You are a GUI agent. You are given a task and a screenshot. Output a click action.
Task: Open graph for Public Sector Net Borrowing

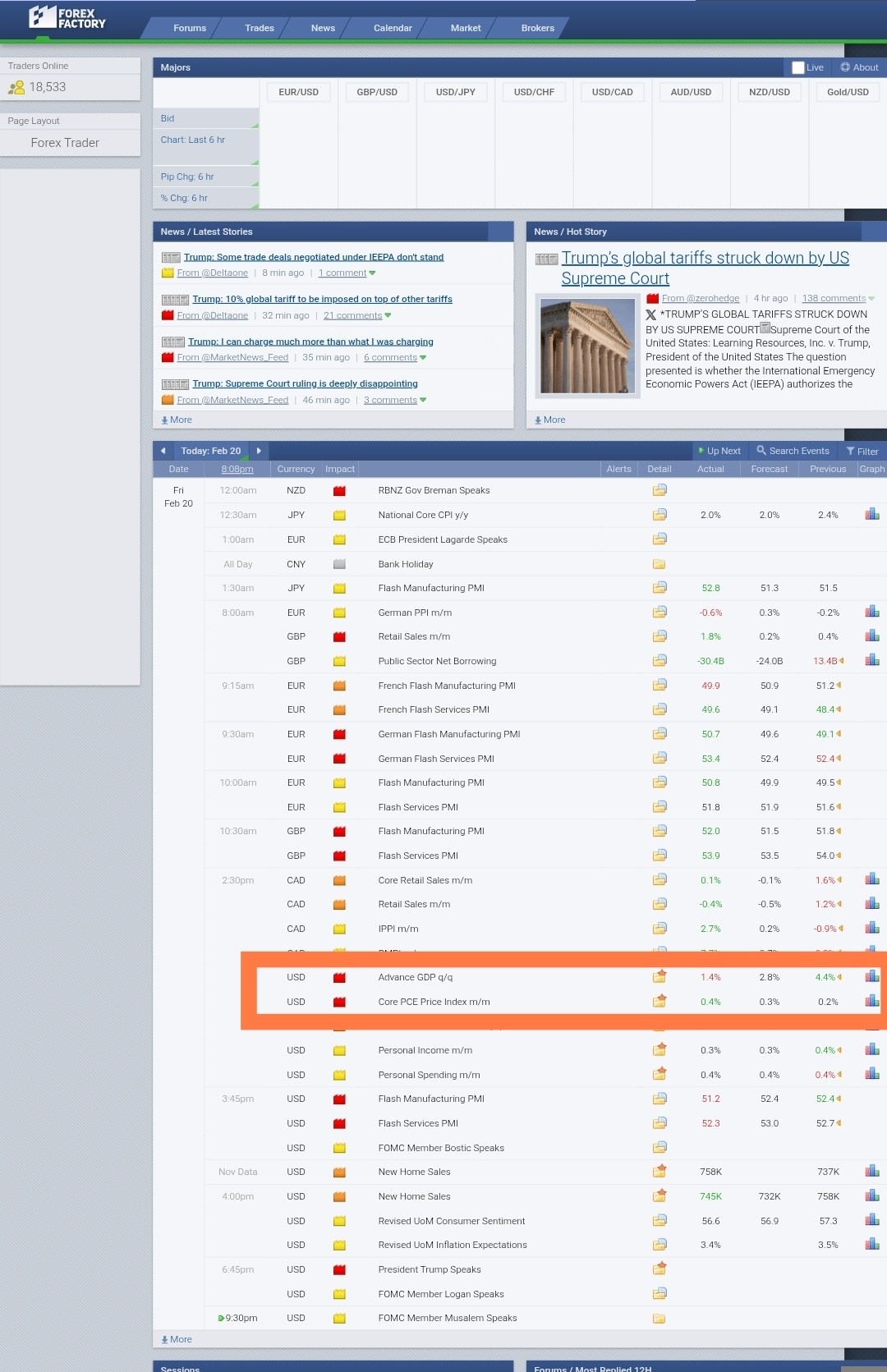tap(872, 660)
